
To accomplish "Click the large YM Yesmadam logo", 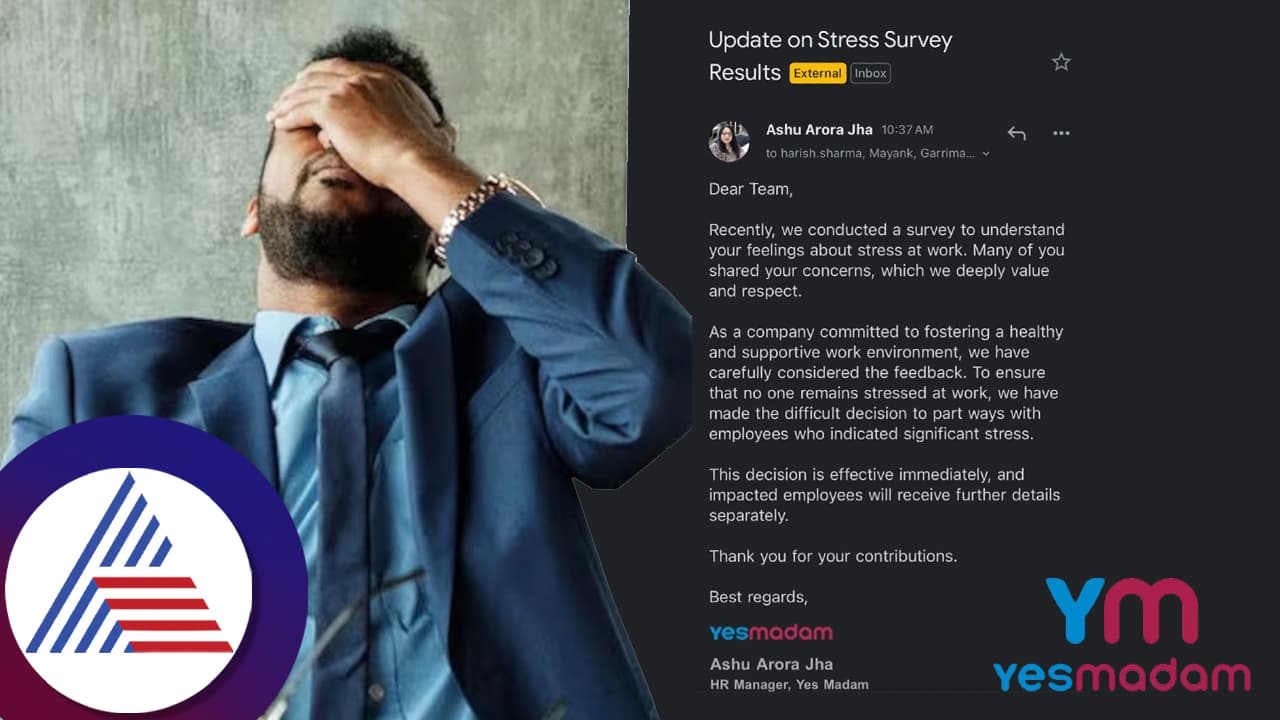I will tap(1121, 635).
